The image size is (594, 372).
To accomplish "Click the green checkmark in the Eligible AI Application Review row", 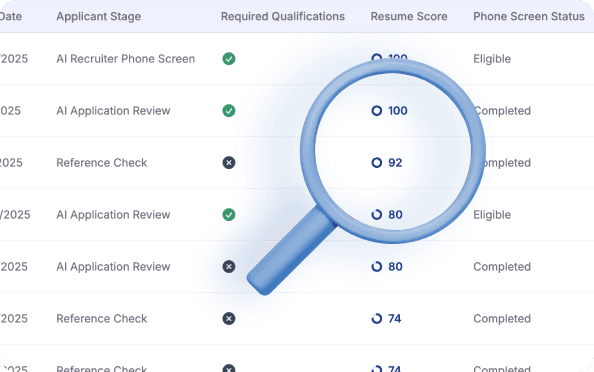I will click(229, 214).
